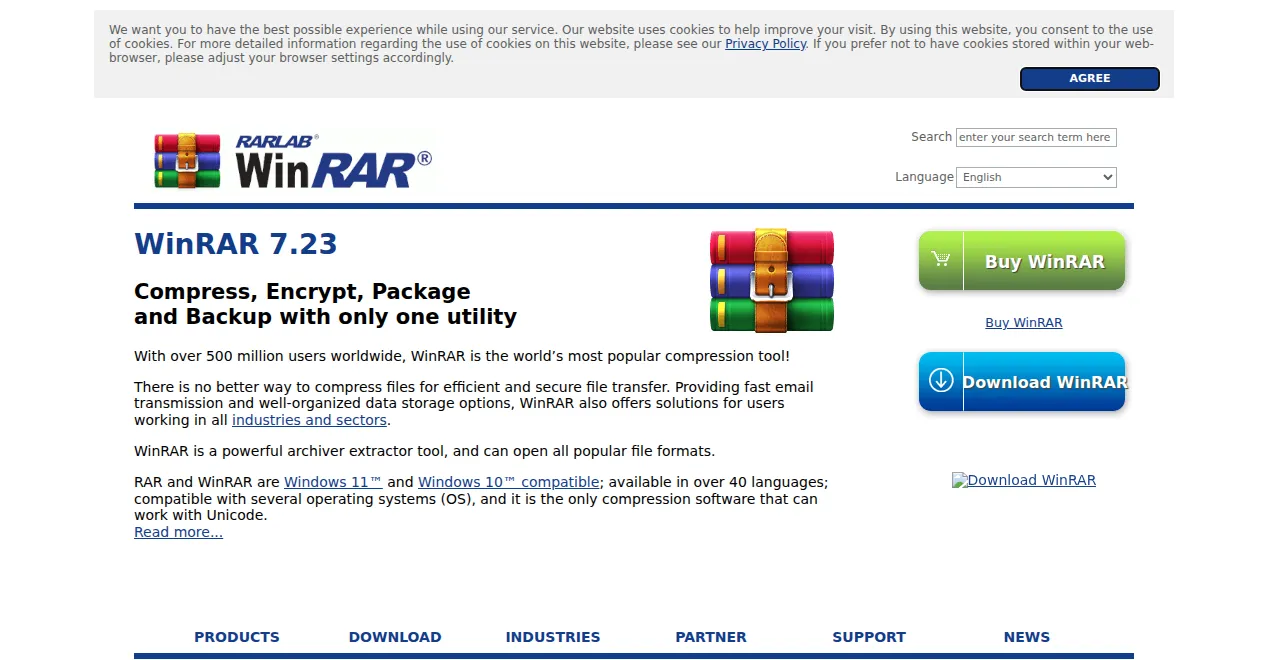
Task: Accept cookies with the AGREE button
Action: click(x=1089, y=78)
